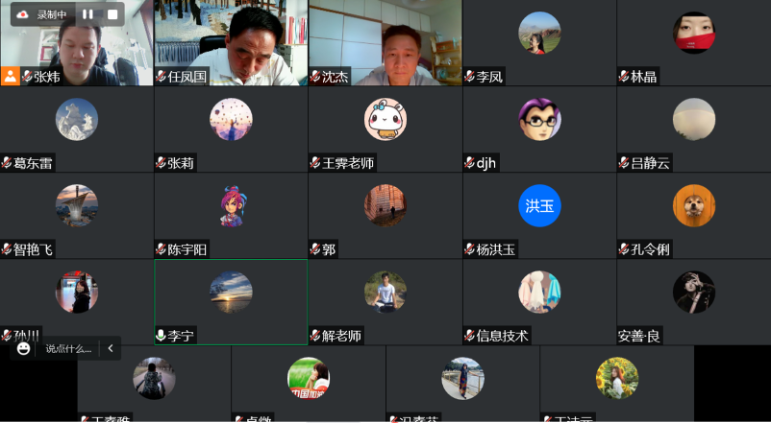This screenshot has width=772, height=424.
Task: Click the muted mic icon for 智艳飞
Action: [6, 250]
